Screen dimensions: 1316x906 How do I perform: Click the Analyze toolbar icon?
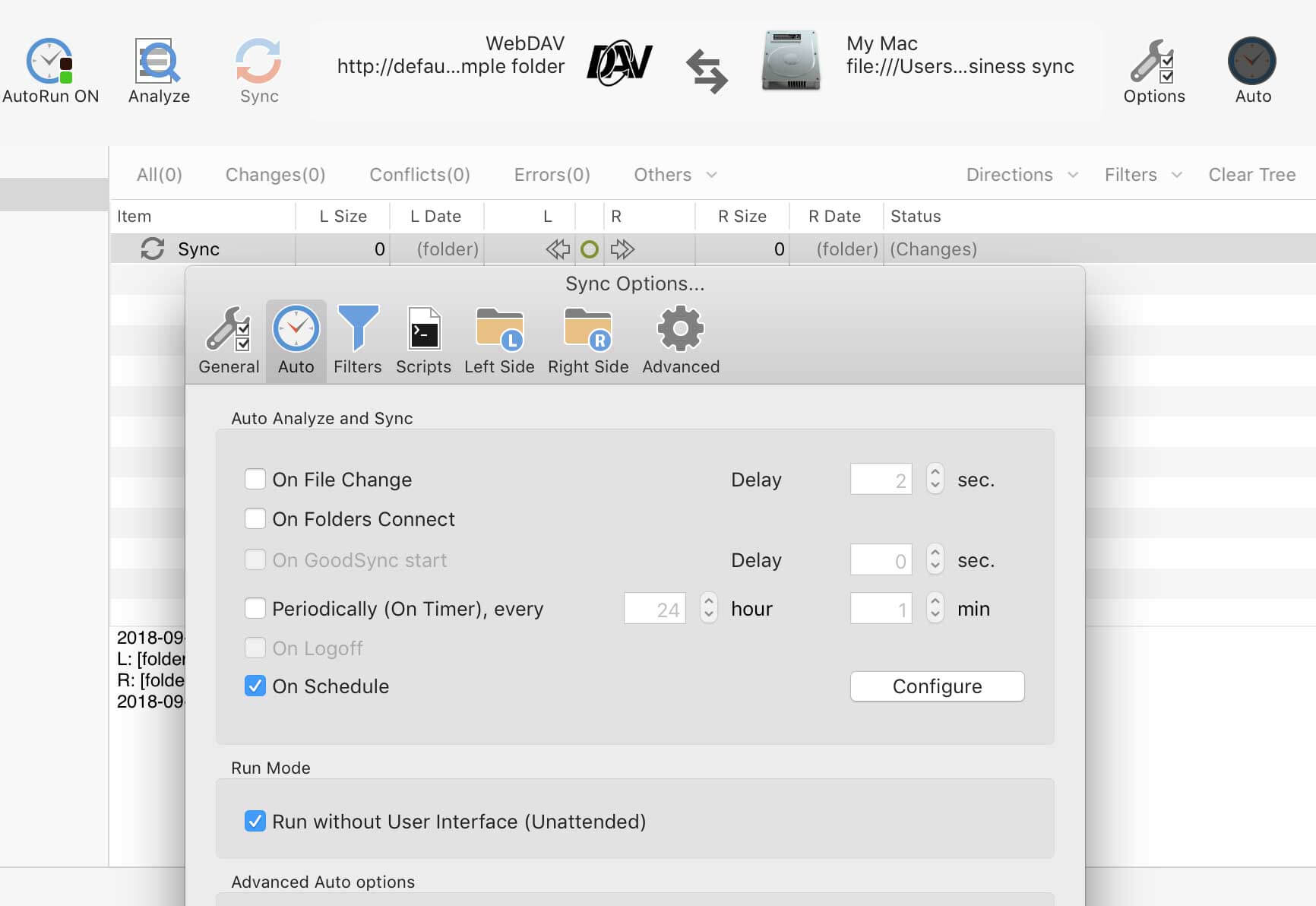(158, 62)
